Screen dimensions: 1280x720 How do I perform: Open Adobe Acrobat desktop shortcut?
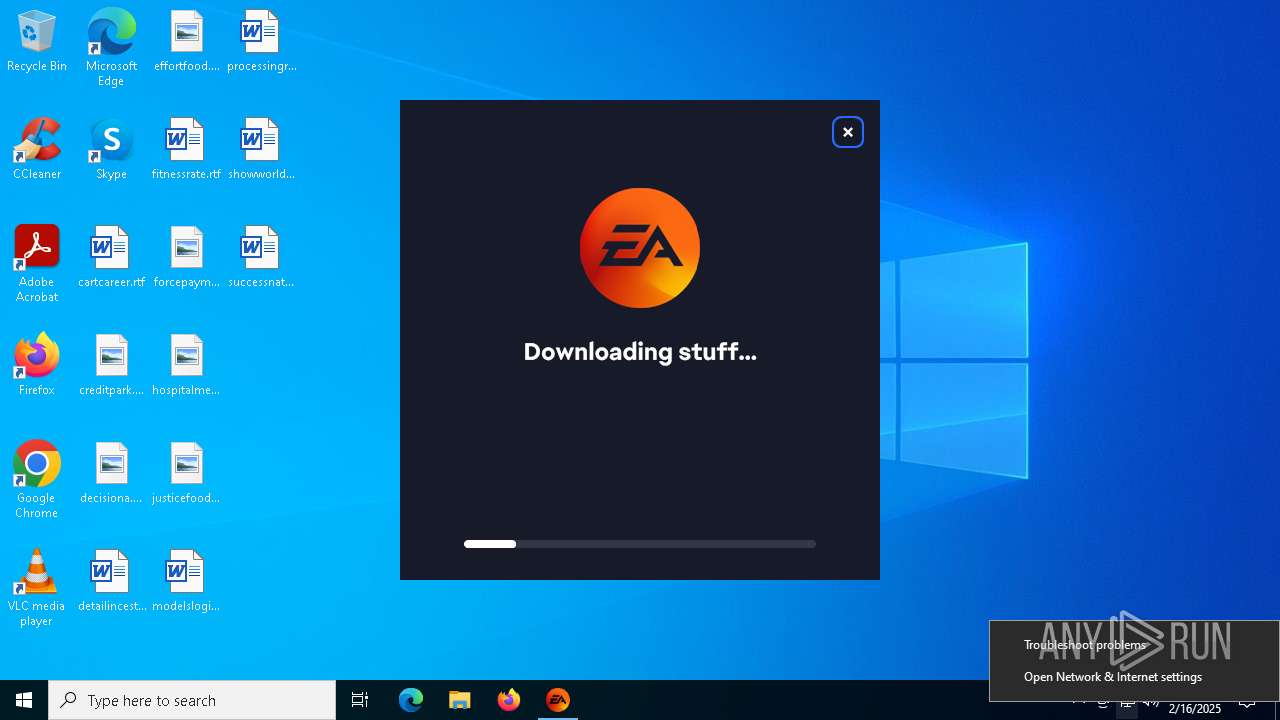coord(37,264)
